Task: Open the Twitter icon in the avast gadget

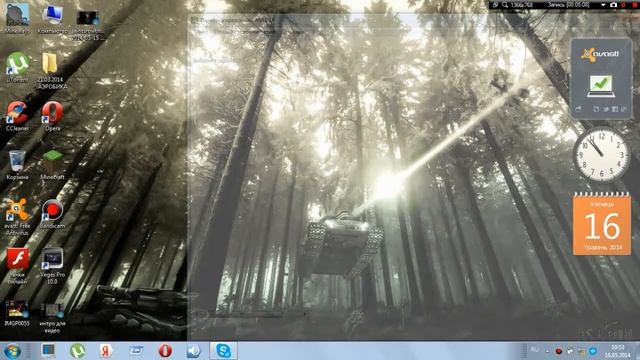Action: pyautogui.click(x=606, y=109)
